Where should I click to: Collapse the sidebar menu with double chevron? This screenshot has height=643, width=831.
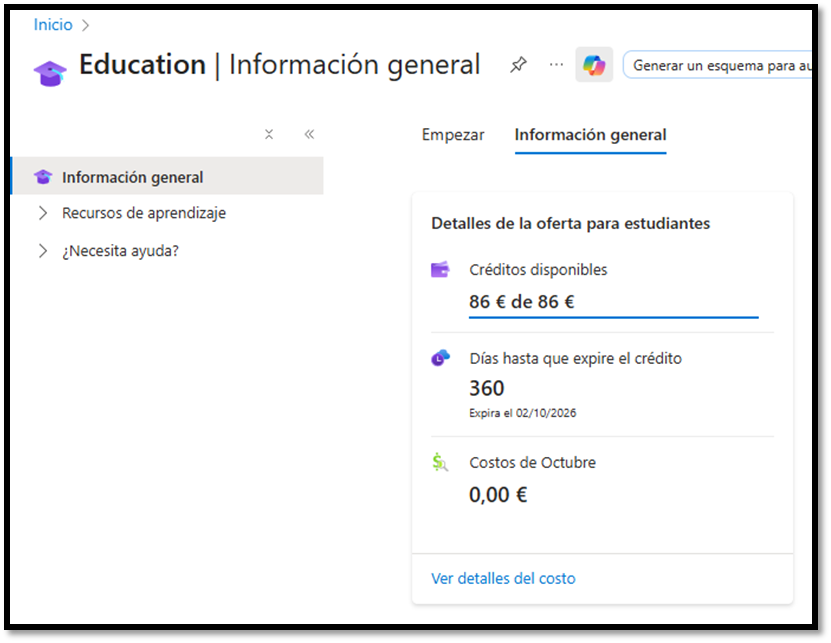tap(309, 134)
